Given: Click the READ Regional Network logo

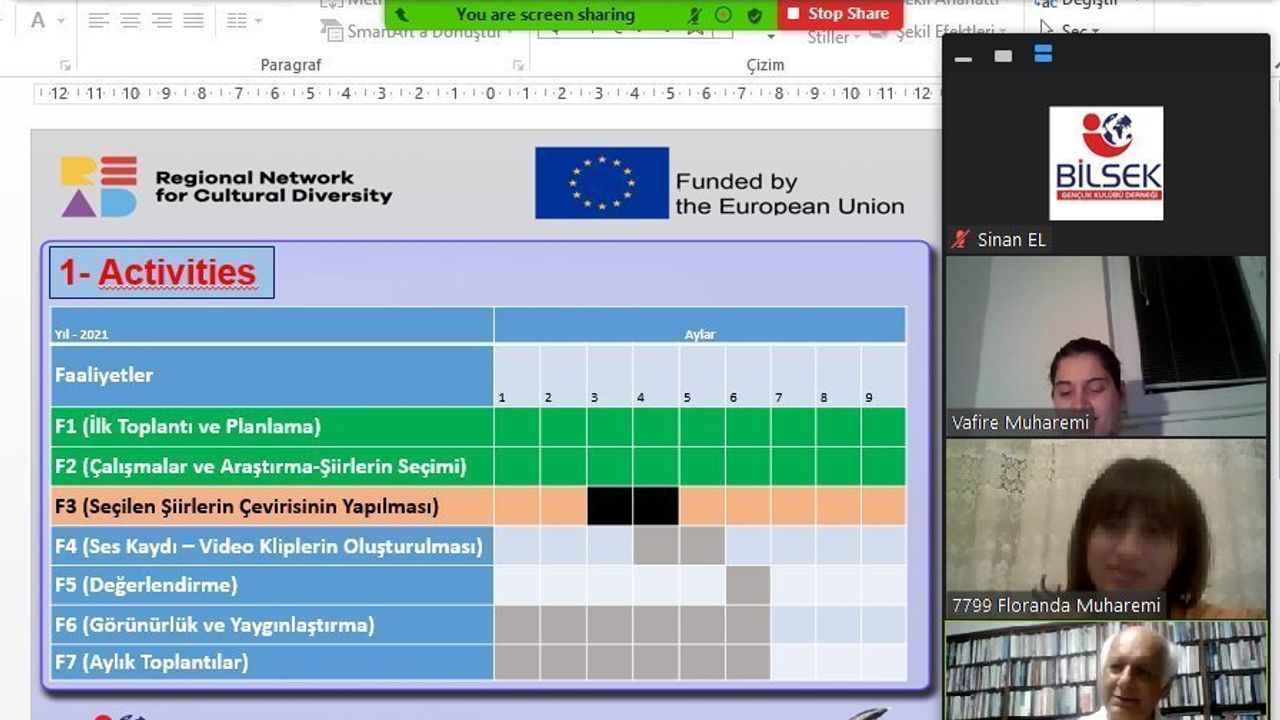Looking at the screenshot, I should (x=226, y=186).
